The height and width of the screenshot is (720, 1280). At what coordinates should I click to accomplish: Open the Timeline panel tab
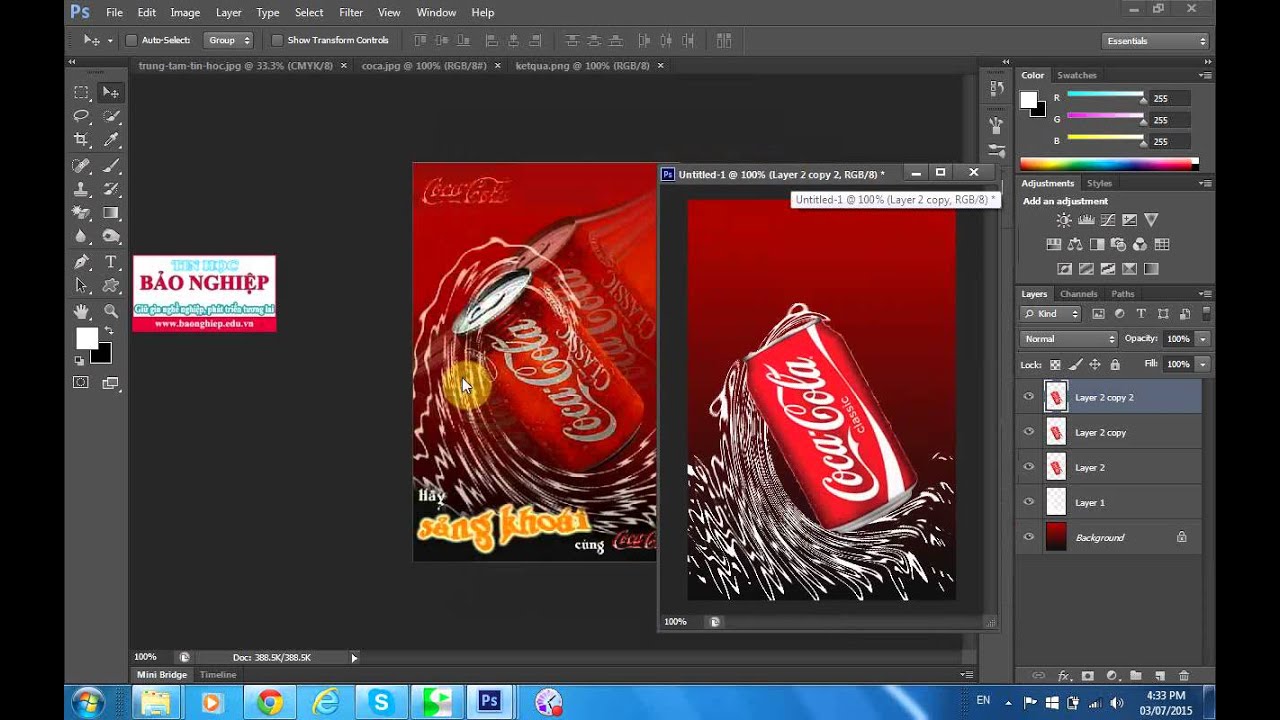coord(218,675)
